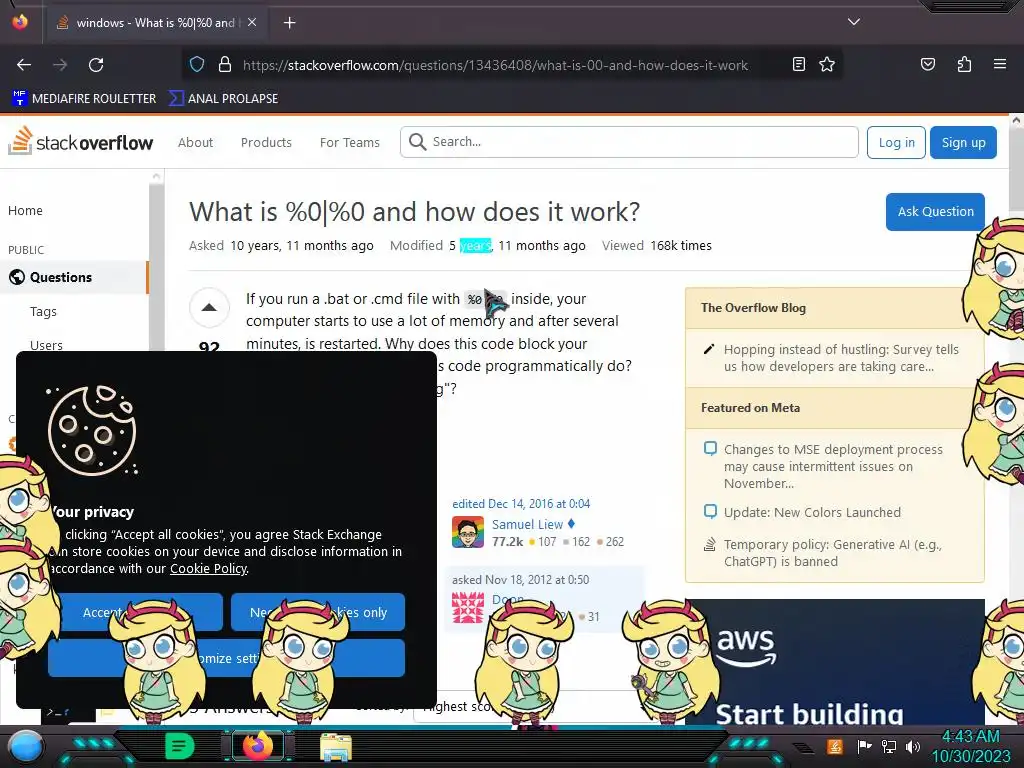This screenshot has height=768, width=1024.
Task: Open the MEDIAFIRE ROULETTER bookmark
Action: [x=84, y=99]
